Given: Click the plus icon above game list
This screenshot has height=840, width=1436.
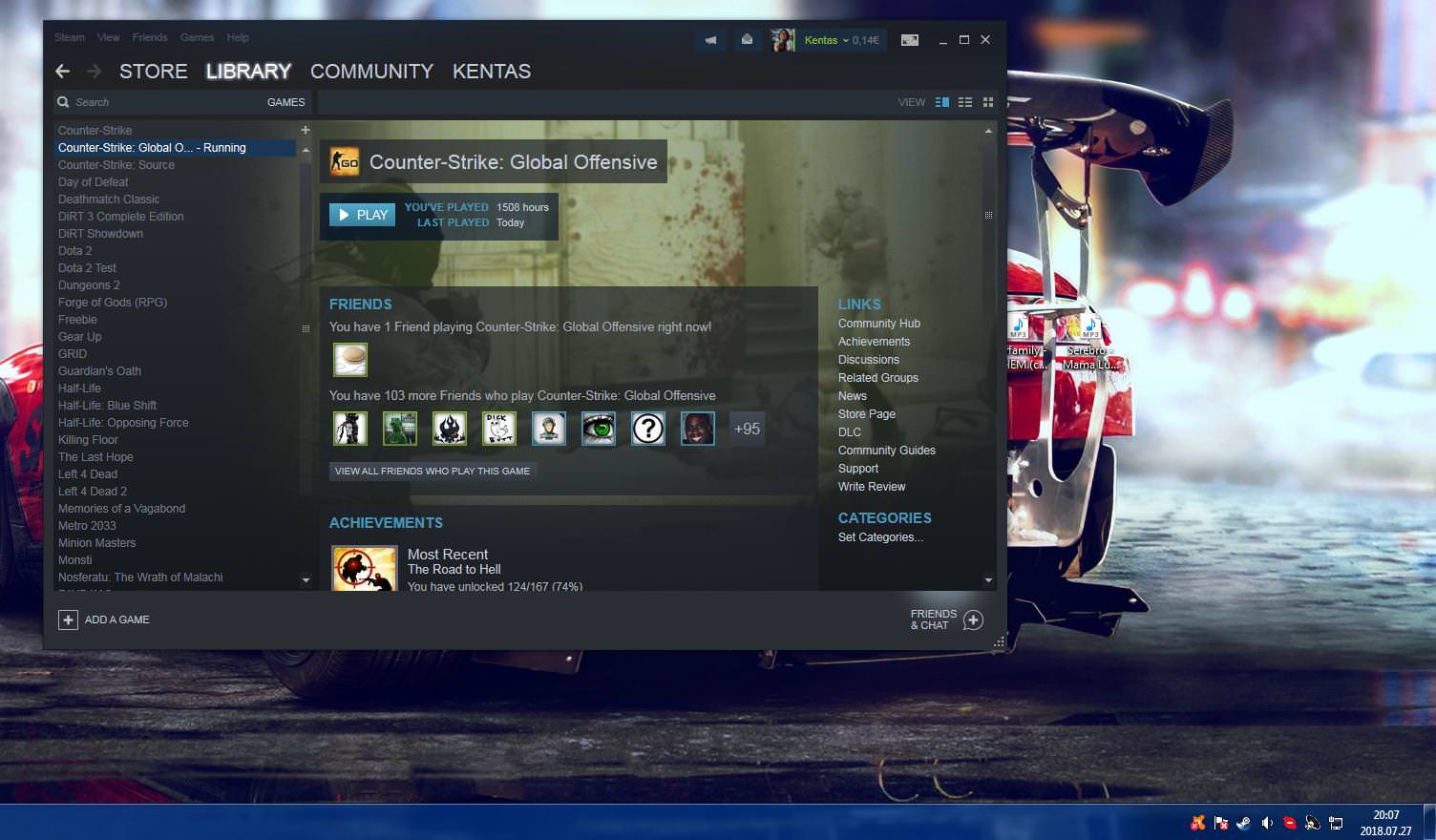Looking at the screenshot, I should [x=306, y=130].
